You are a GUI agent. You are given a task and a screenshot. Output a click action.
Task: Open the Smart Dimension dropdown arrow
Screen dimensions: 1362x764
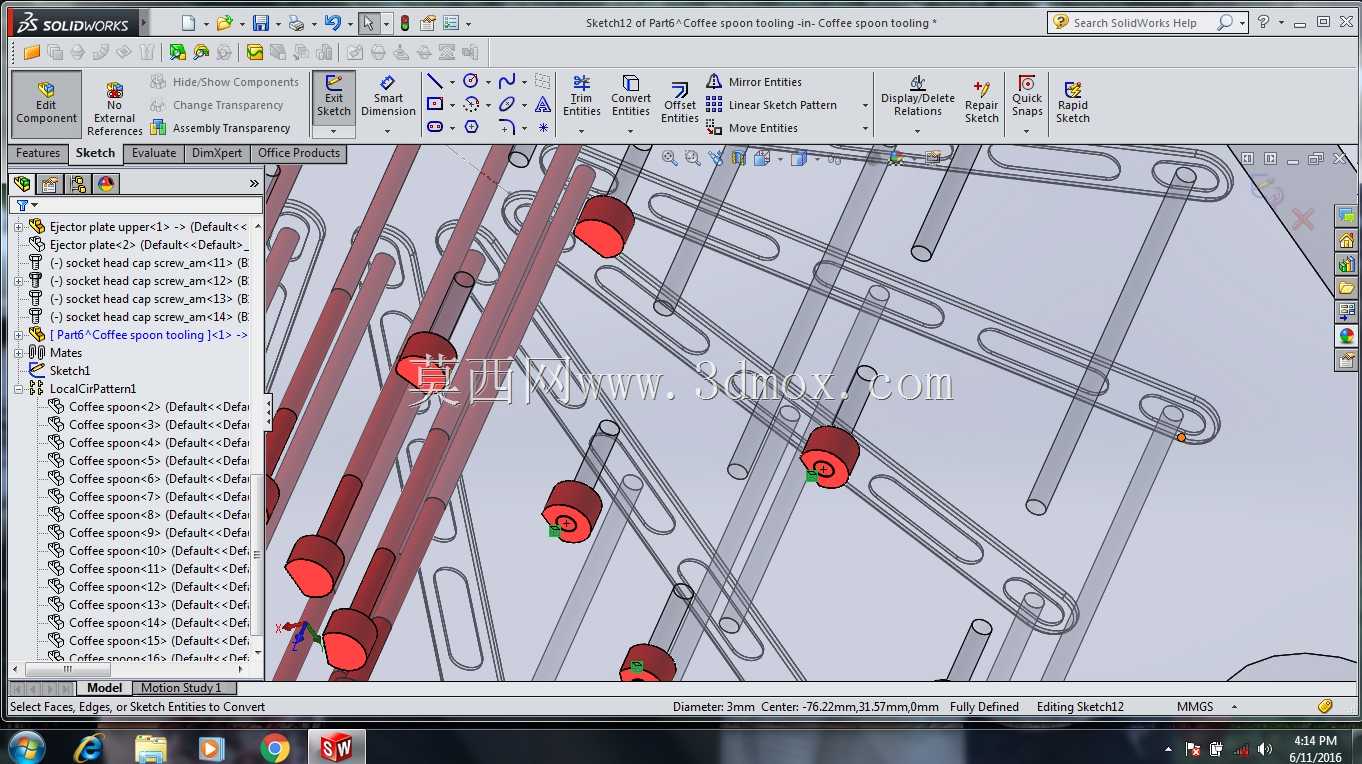pyautogui.click(x=388, y=131)
